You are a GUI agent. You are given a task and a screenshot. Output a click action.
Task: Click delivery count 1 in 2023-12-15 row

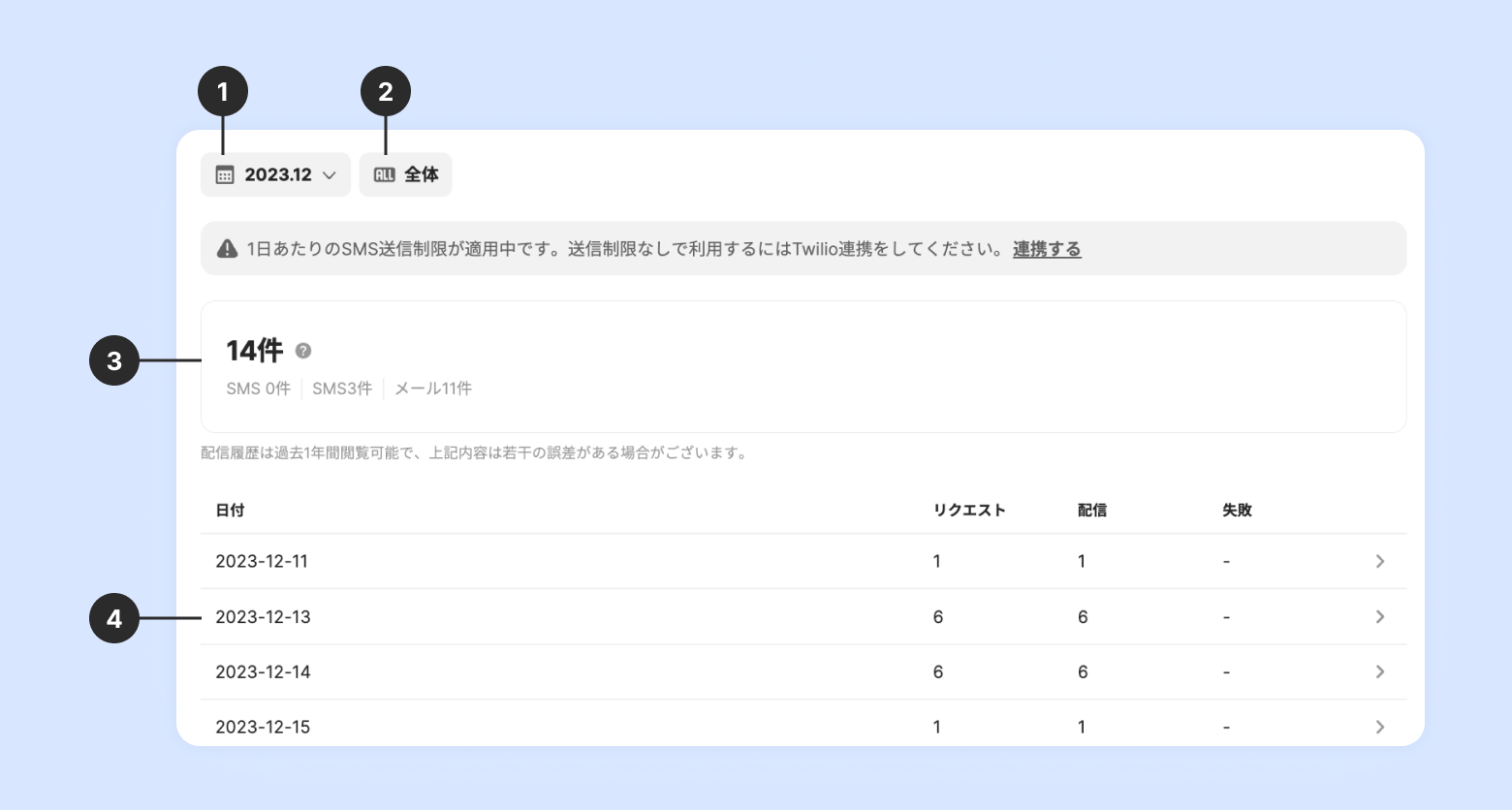(1082, 728)
